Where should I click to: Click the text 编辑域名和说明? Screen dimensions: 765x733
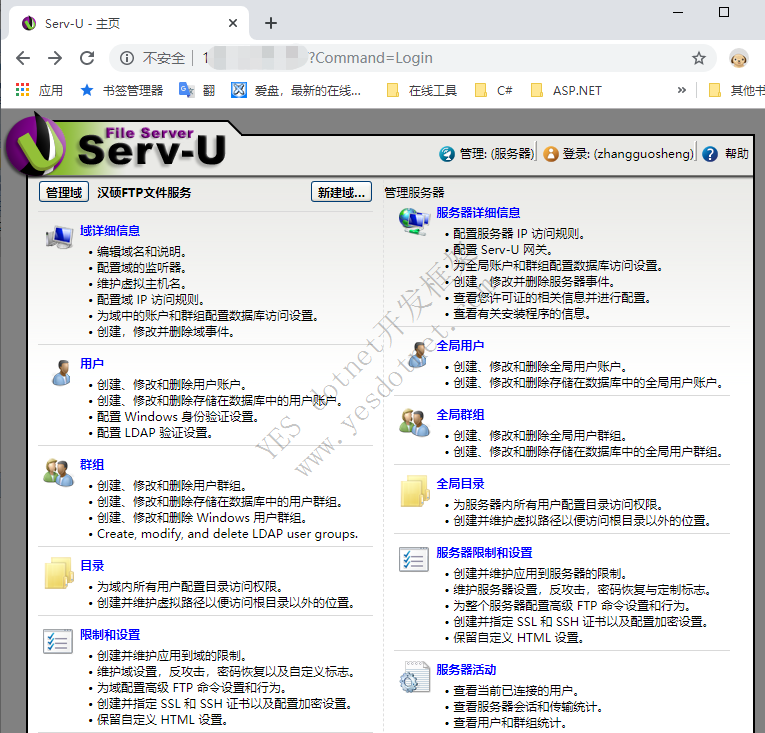141,251
